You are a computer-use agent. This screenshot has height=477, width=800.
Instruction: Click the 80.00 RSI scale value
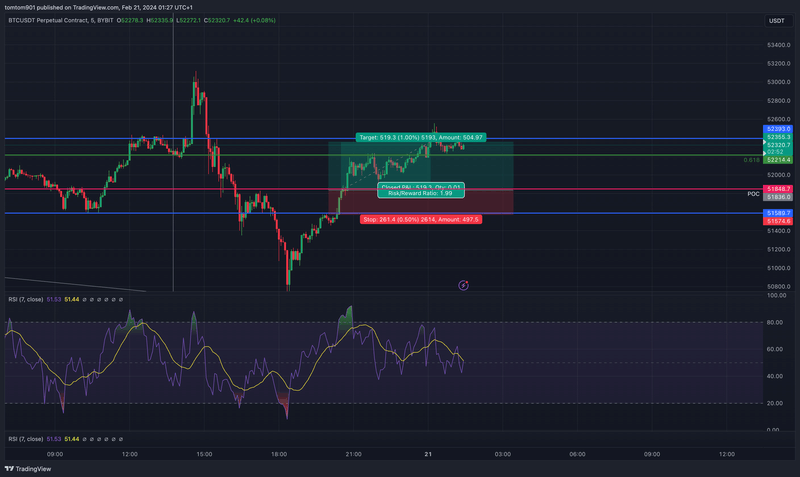(x=774, y=322)
